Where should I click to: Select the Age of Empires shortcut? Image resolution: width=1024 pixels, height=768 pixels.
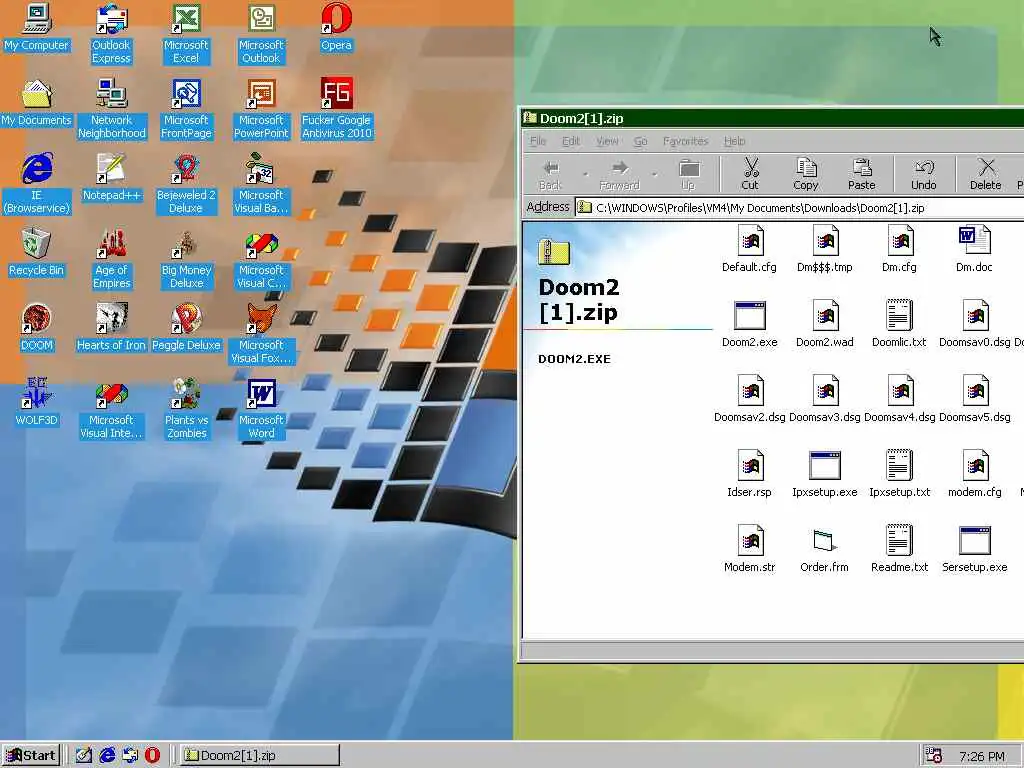112,259
